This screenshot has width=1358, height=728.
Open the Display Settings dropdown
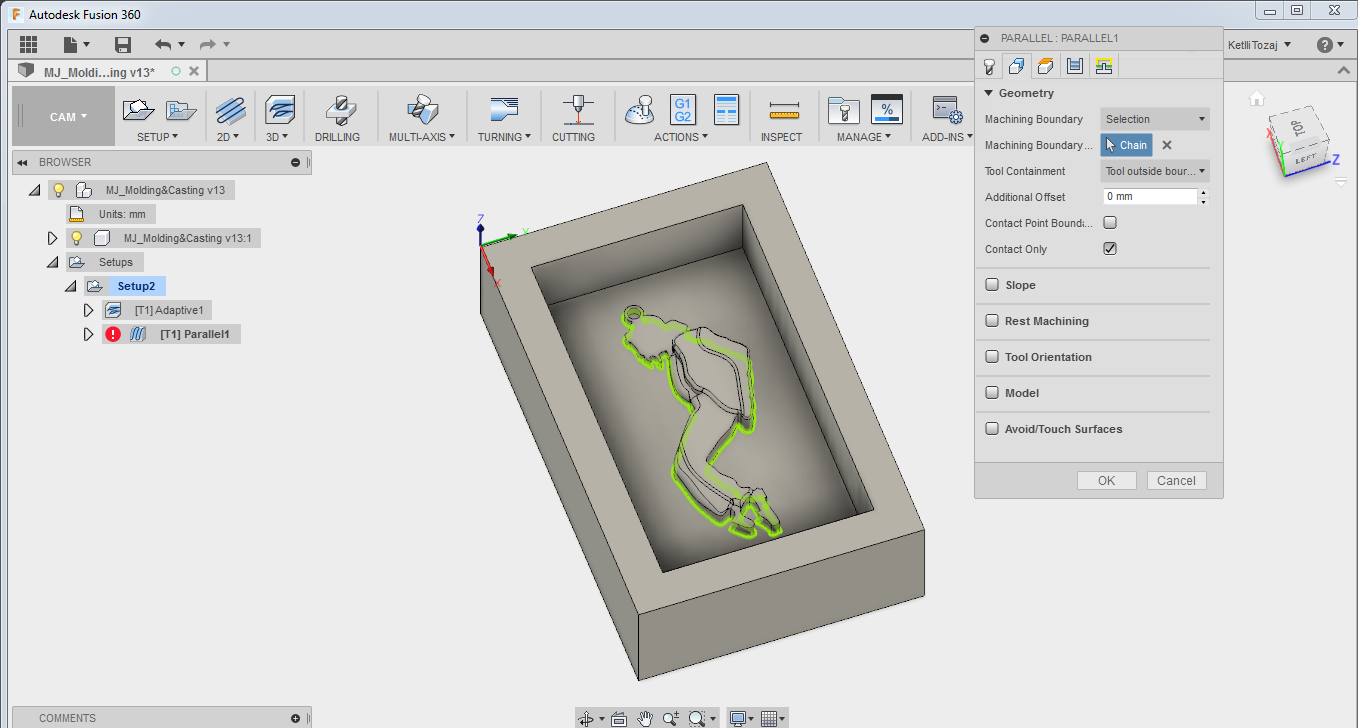click(x=740, y=718)
